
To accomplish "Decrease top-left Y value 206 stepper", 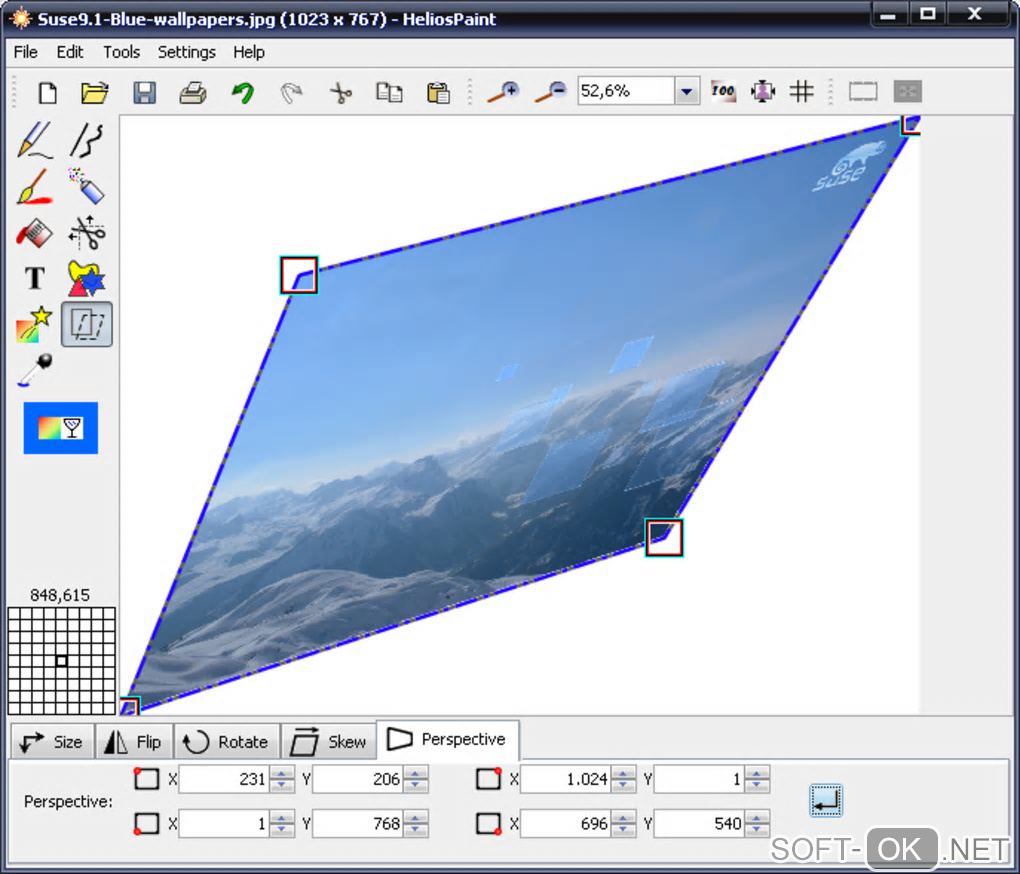I will 415,786.
